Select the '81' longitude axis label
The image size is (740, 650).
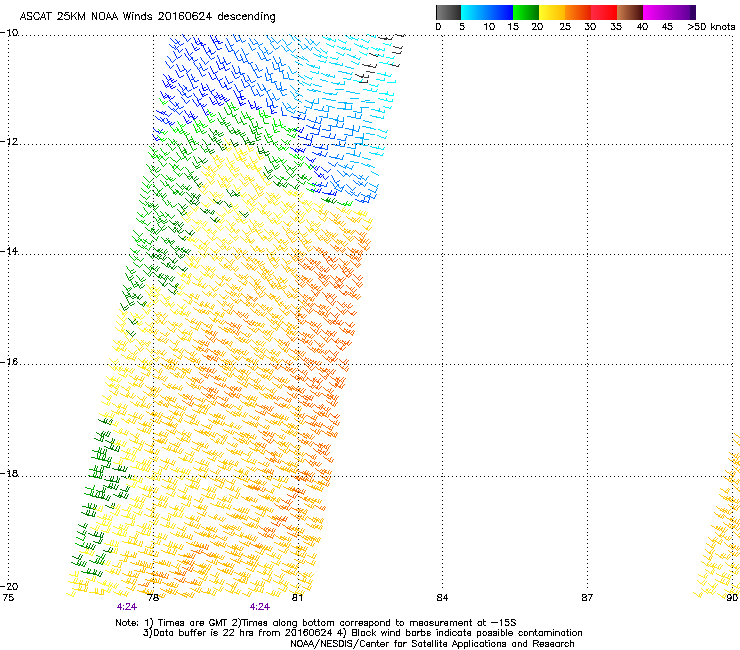(x=297, y=598)
